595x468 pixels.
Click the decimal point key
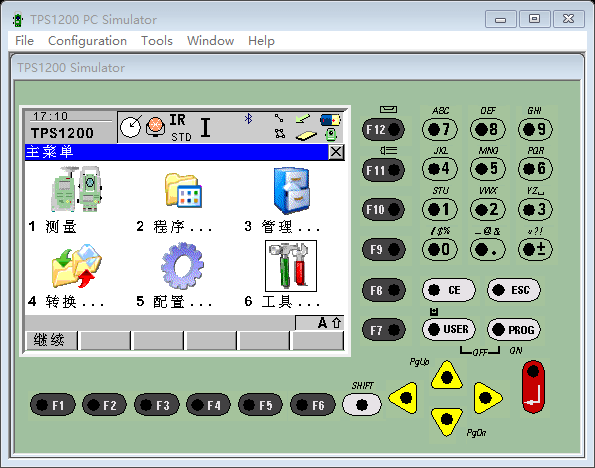(488, 249)
